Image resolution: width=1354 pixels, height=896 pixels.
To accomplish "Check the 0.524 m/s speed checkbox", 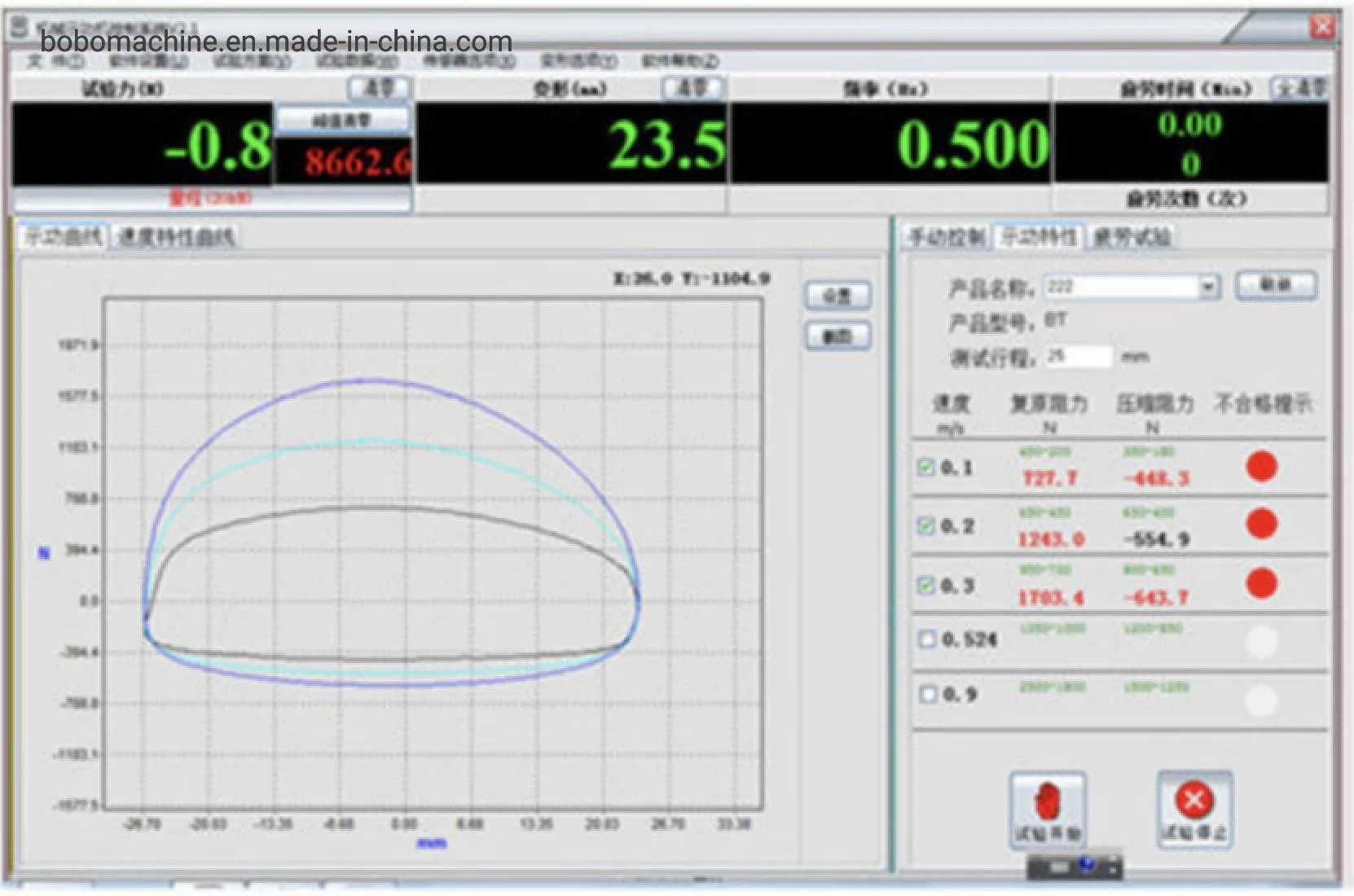I will click(926, 639).
